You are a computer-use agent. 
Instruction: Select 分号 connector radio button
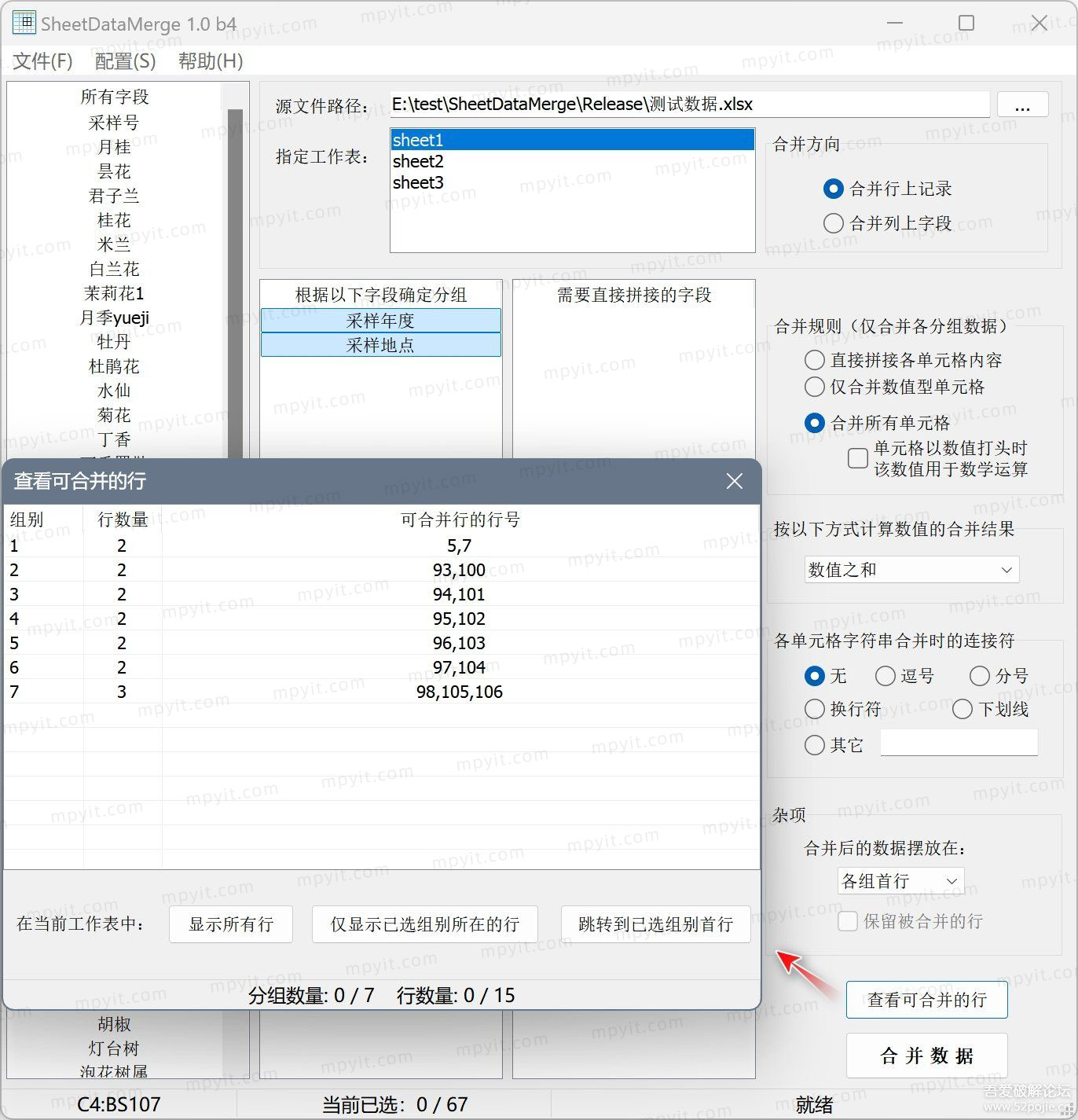[999, 676]
